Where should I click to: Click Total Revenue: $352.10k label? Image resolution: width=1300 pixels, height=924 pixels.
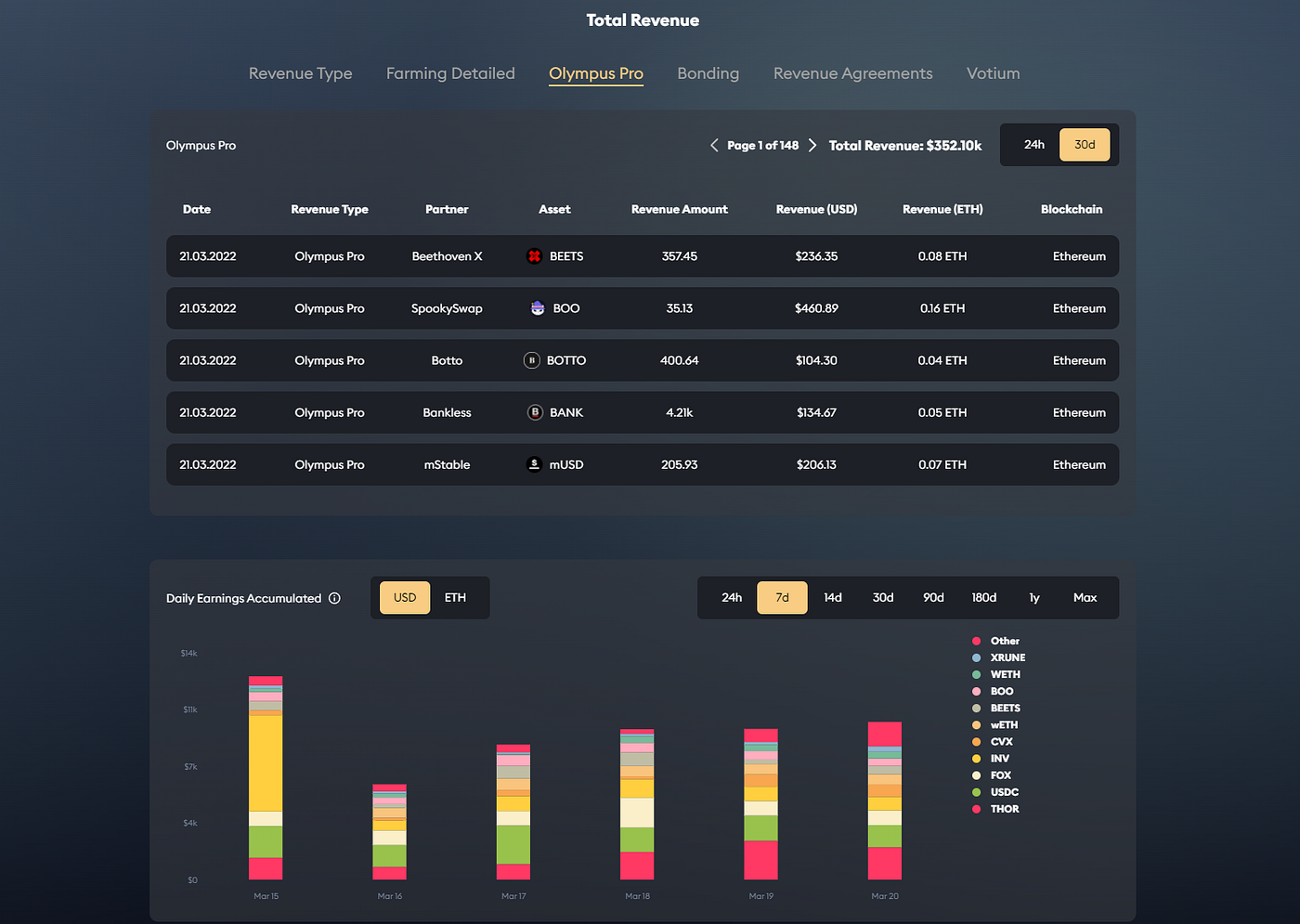(x=905, y=145)
